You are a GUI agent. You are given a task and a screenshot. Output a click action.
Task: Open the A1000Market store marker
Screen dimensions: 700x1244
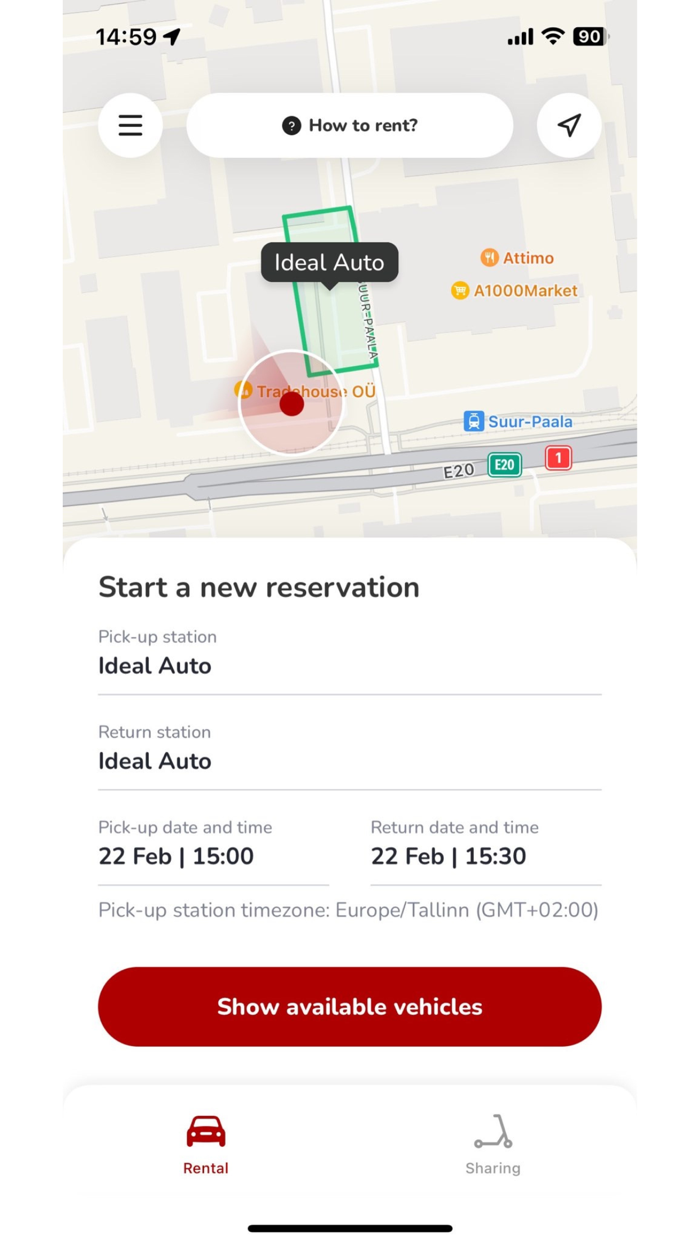[459, 291]
